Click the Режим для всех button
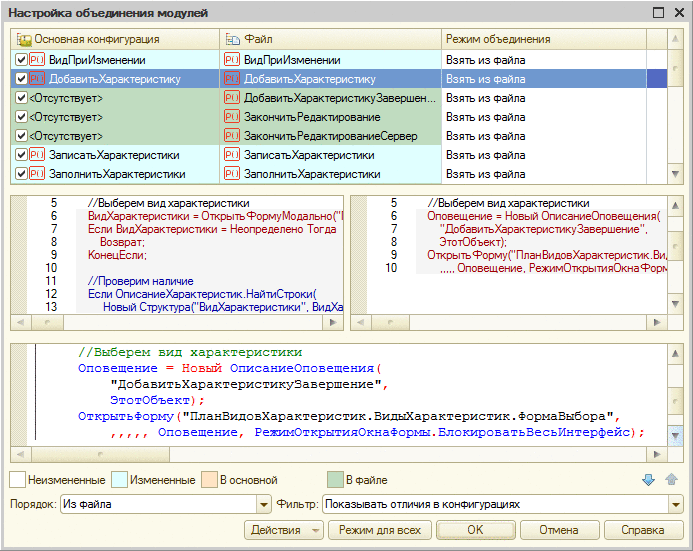Image resolution: width=693 pixels, height=551 pixels. click(379, 530)
